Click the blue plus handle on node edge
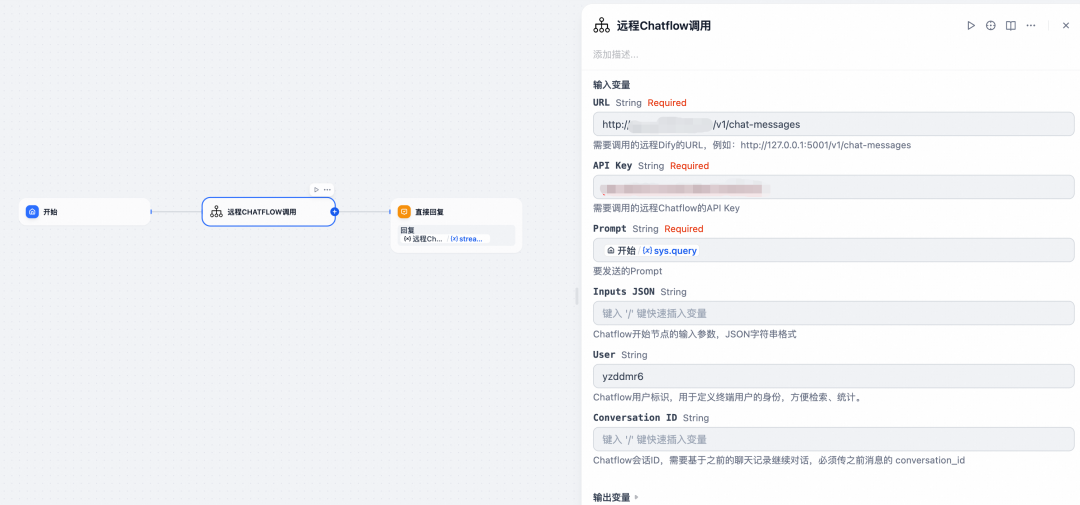The image size is (1080, 505). (335, 212)
